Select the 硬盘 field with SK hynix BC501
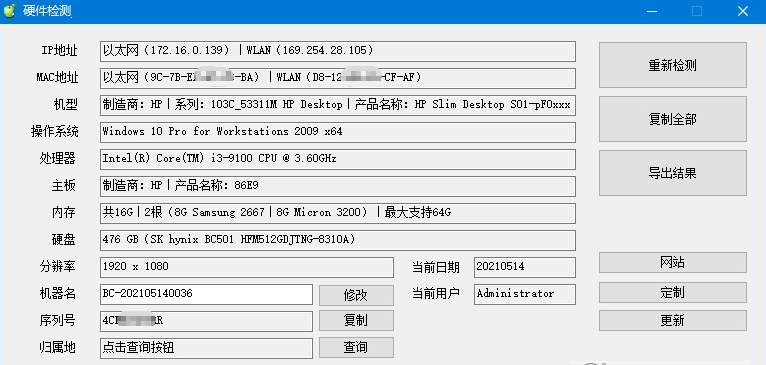The image size is (766, 365). 338,240
